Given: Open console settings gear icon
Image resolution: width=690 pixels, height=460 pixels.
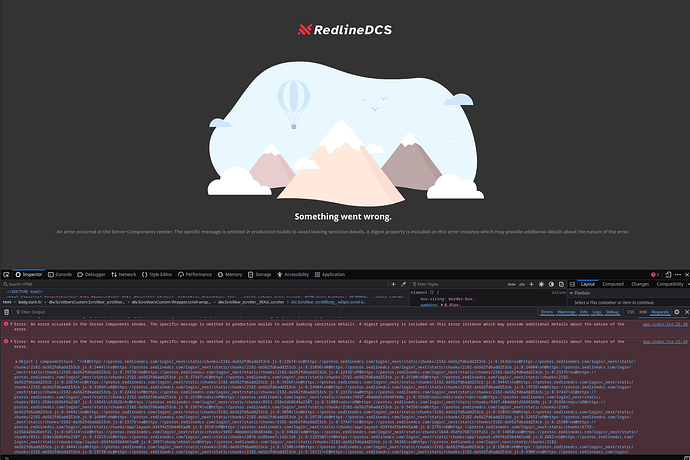Looking at the screenshot, I should [x=677, y=312].
